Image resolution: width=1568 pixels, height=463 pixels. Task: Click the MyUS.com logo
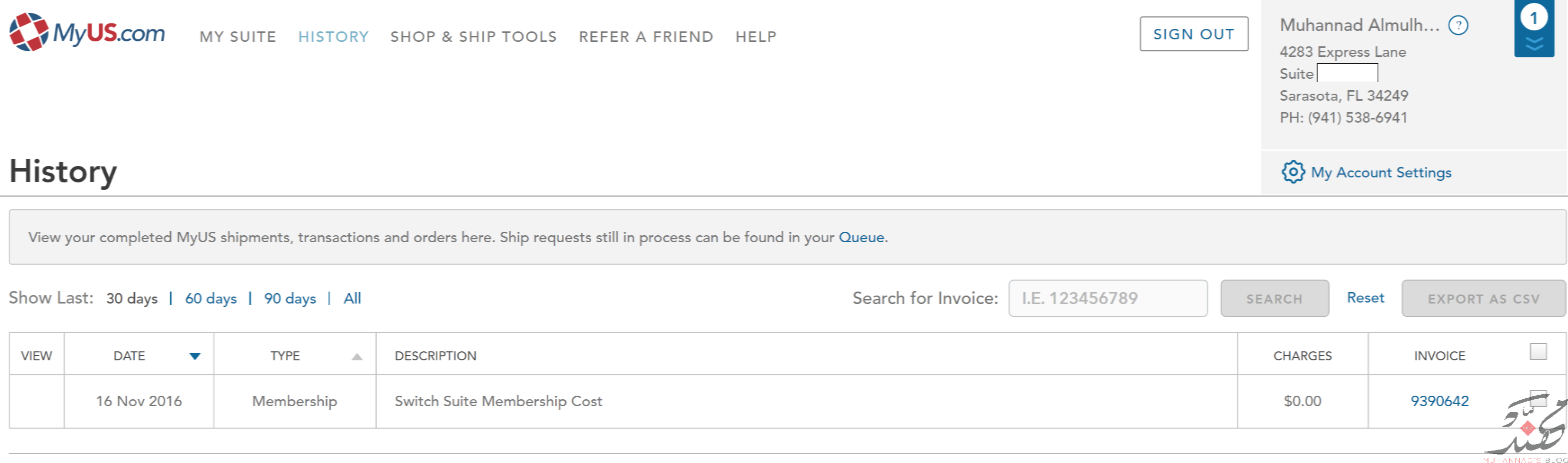coord(87,32)
